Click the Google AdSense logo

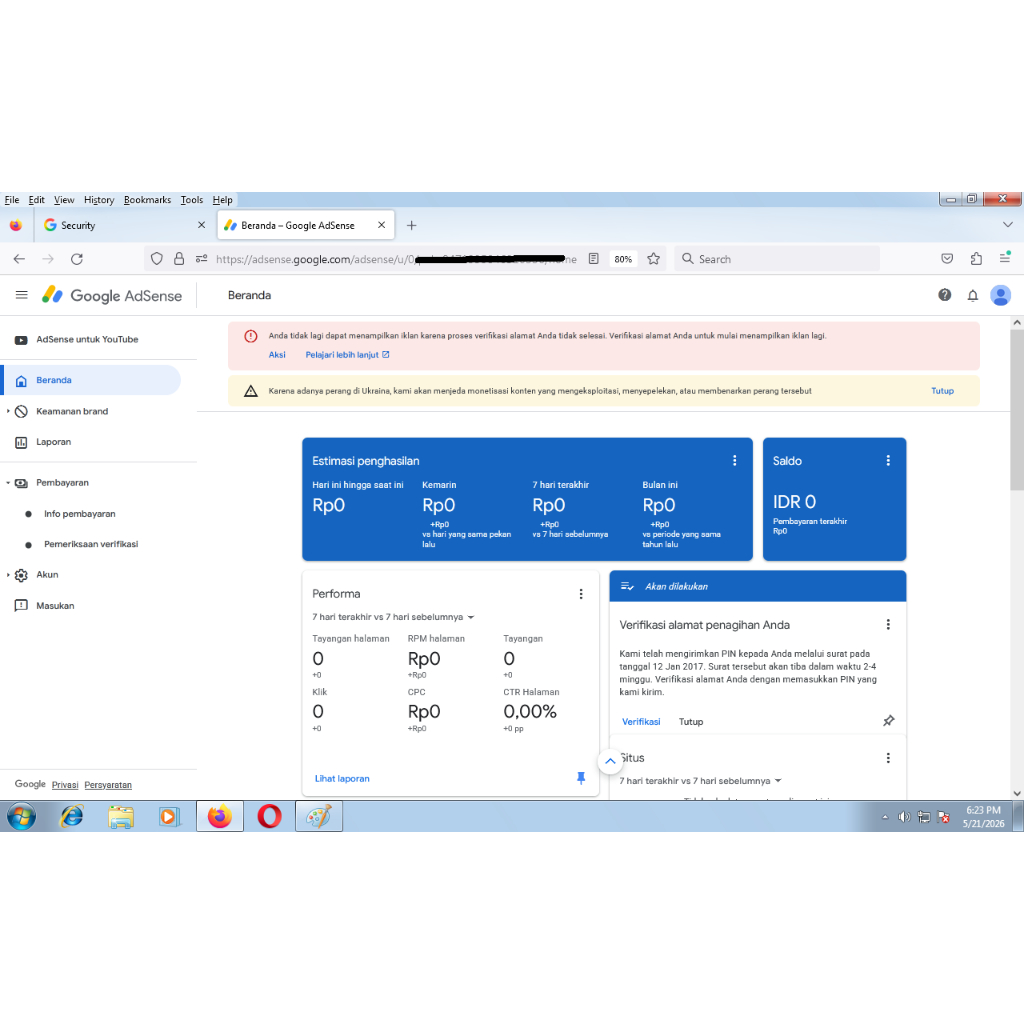(x=112, y=295)
